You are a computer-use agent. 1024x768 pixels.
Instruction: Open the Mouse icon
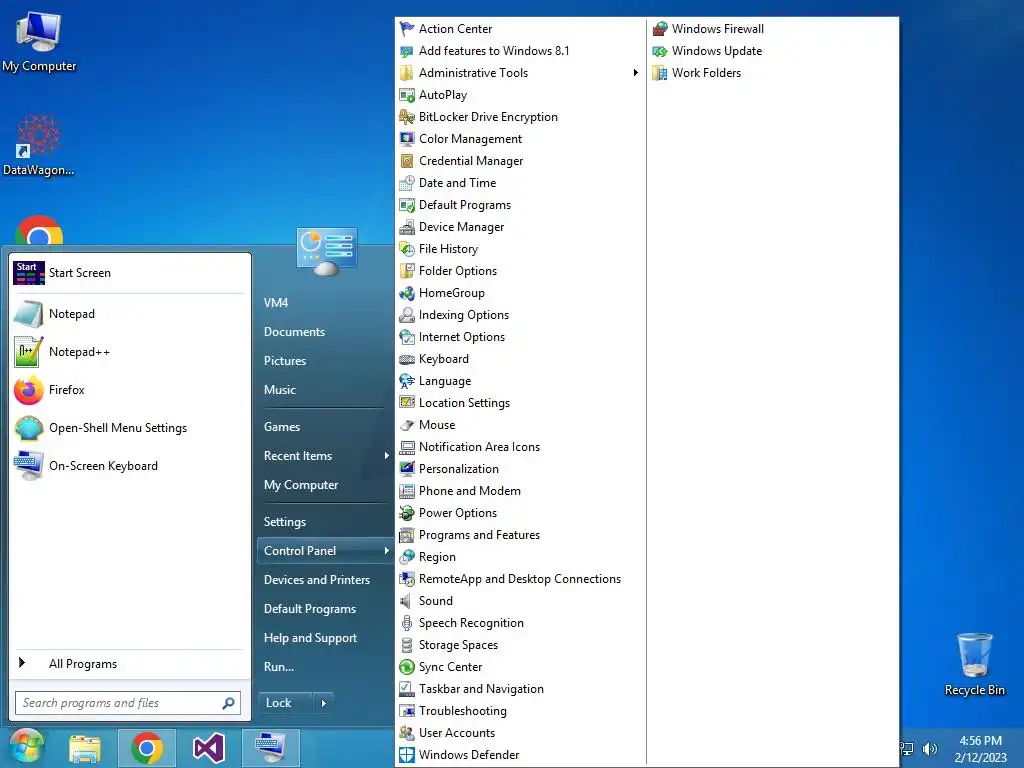click(x=407, y=425)
